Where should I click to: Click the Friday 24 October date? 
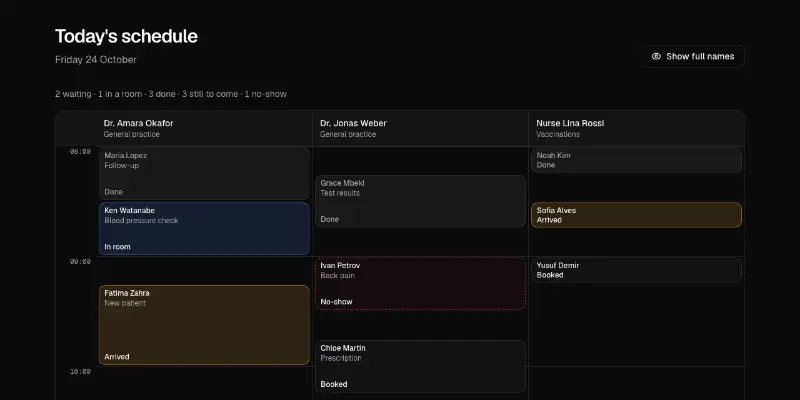tap(96, 60)
